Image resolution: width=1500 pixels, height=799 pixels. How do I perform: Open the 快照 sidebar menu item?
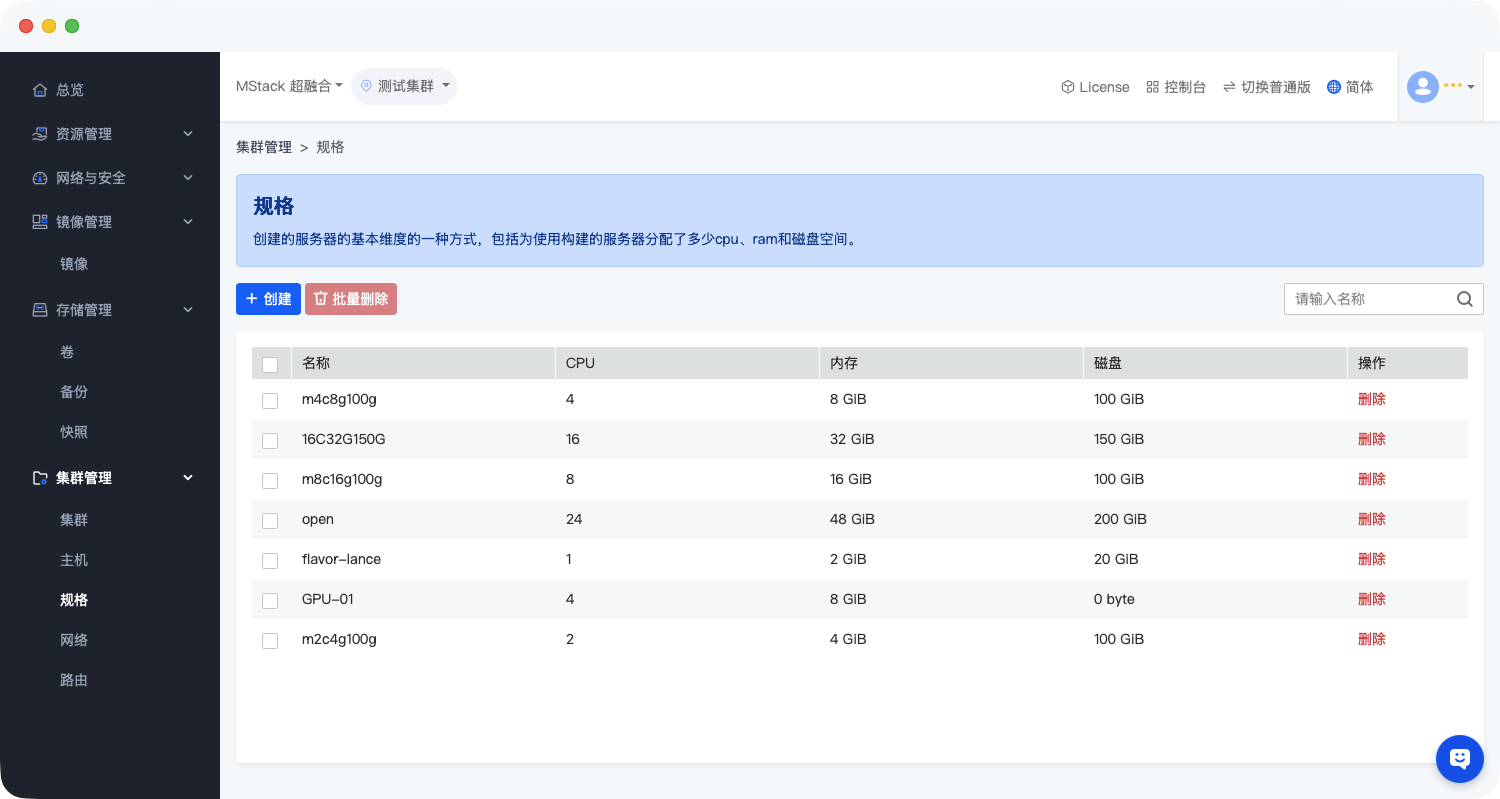coord(74,432)
